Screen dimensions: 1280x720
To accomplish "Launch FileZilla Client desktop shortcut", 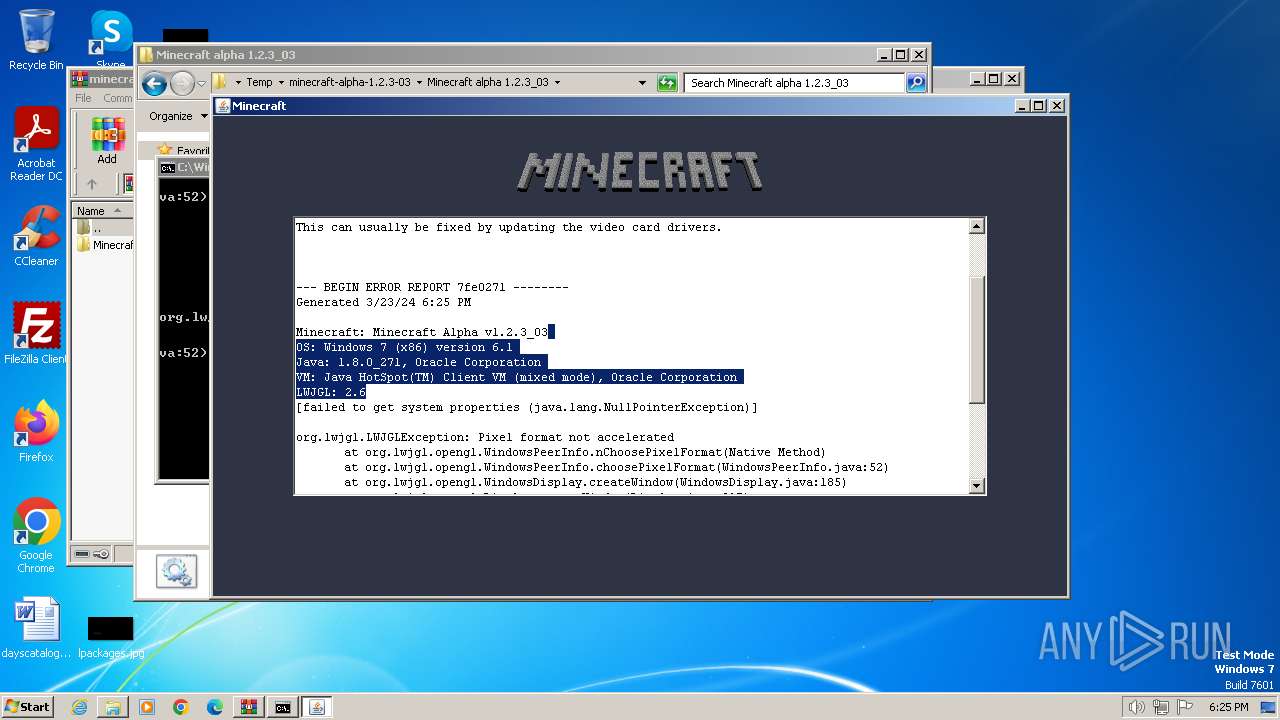I will [36, 334].
